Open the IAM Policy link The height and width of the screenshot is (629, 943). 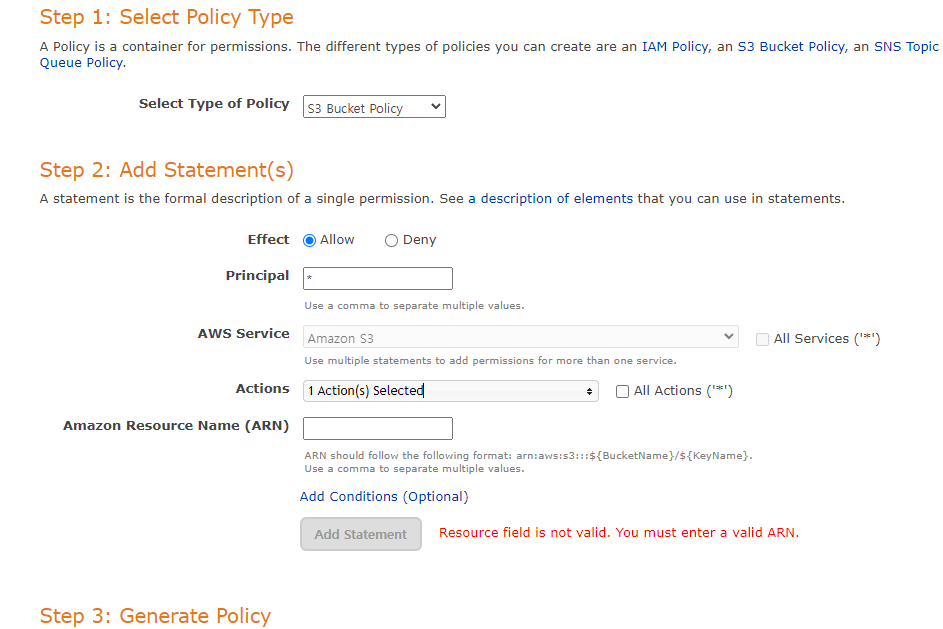[675, 47]
